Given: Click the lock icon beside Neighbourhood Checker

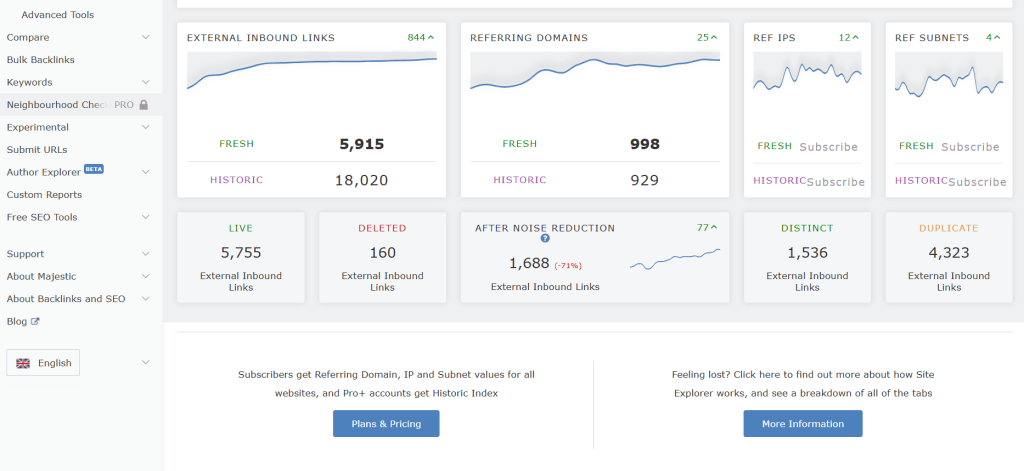Looking at the screenshot, I should coord(144,105).
